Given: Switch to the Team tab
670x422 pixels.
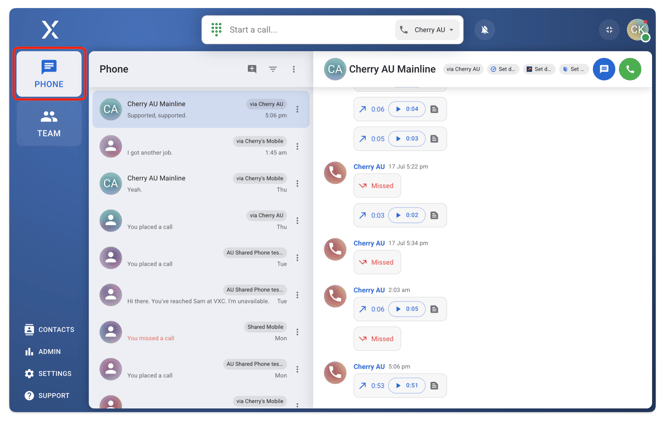Looking at the screenshot, I should [x=49, y=124].
